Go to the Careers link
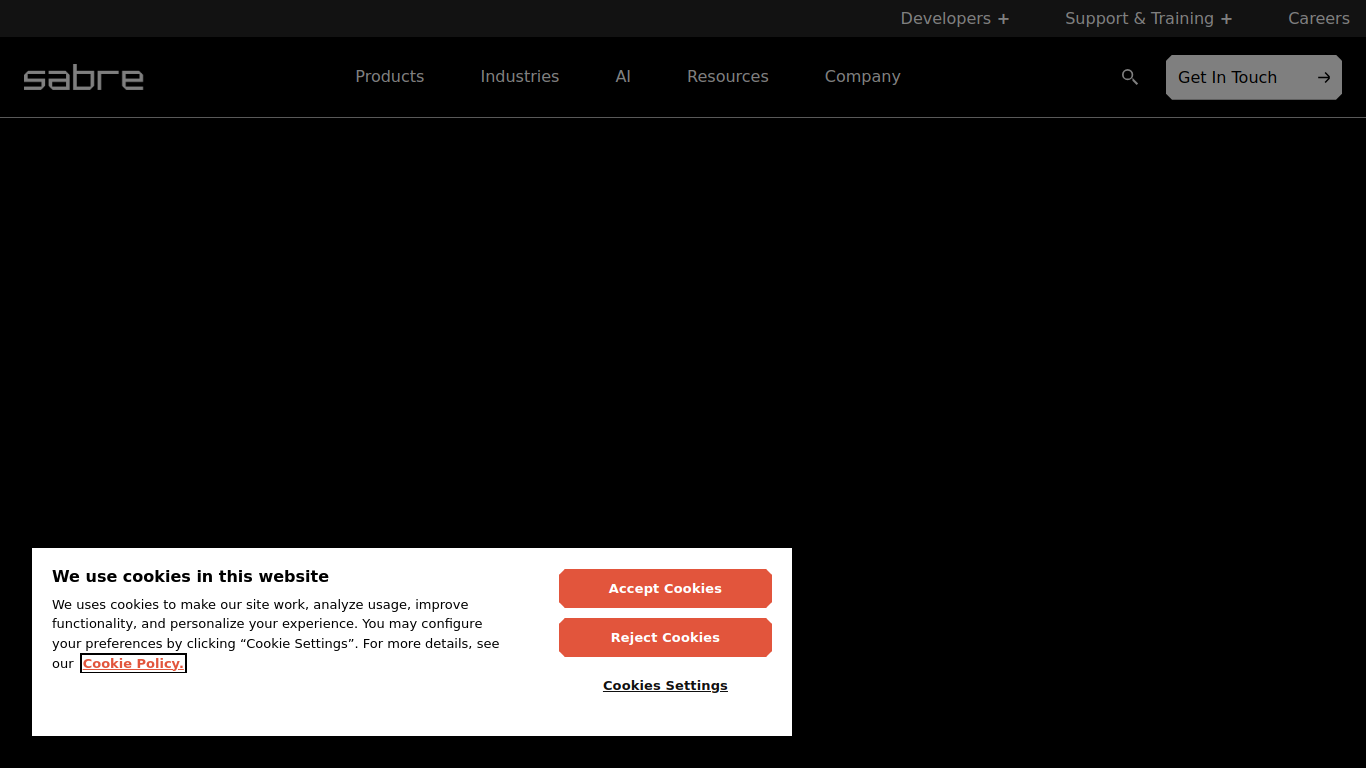 pos(1319,18)
